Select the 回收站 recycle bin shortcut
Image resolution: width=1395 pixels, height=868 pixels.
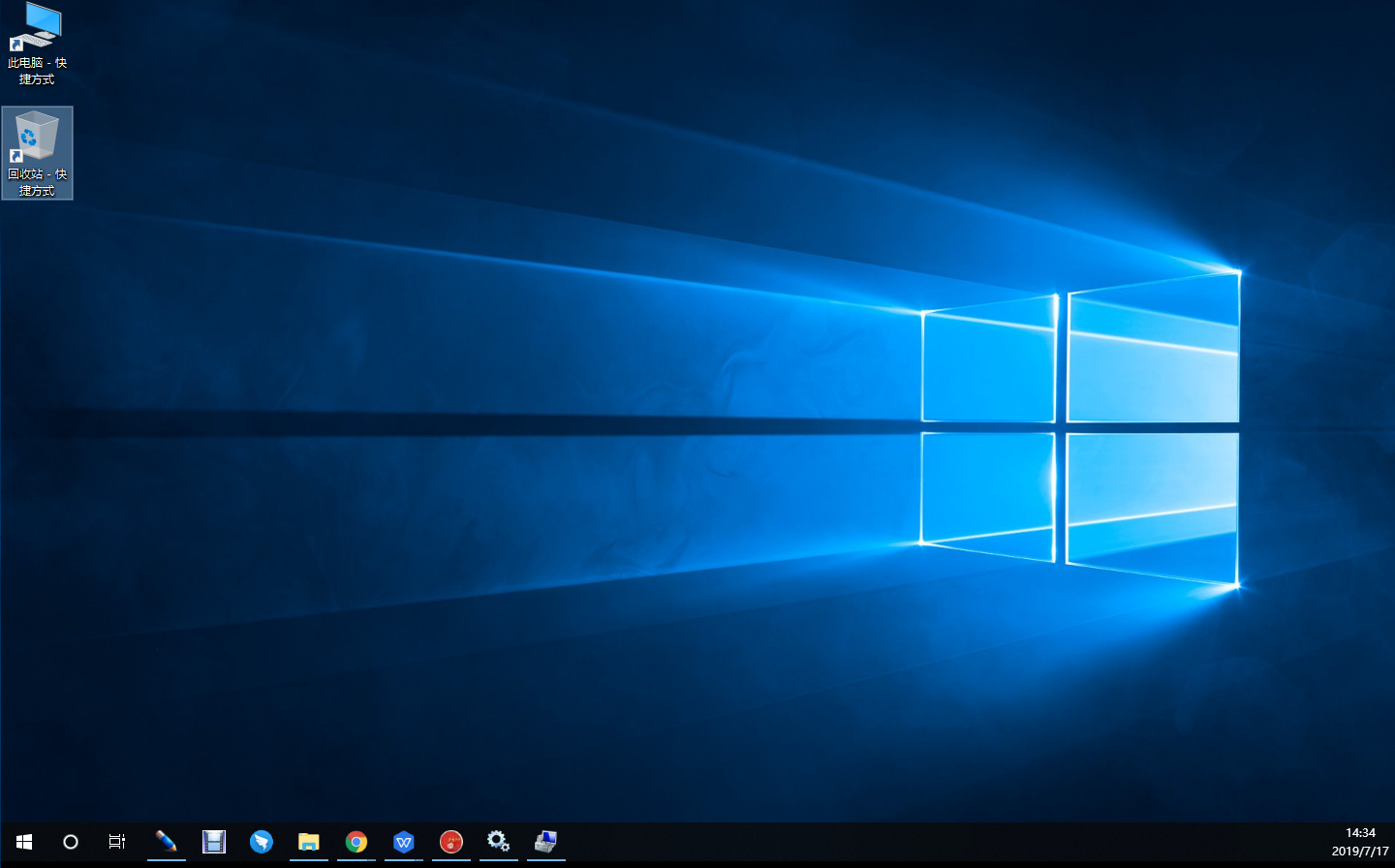coord(37,136)
